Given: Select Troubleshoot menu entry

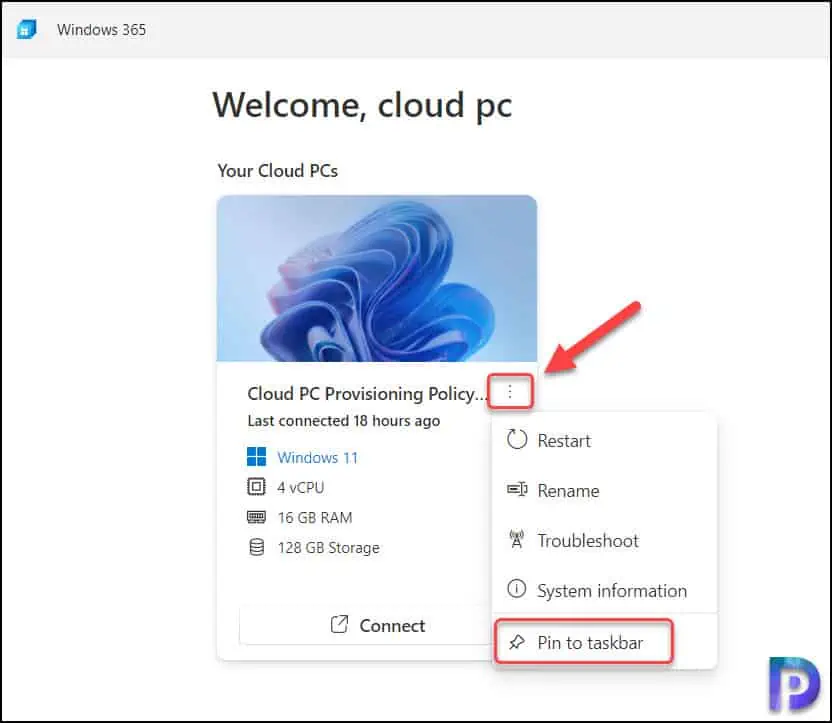Looking at the screenshot, I should (604, 541).
